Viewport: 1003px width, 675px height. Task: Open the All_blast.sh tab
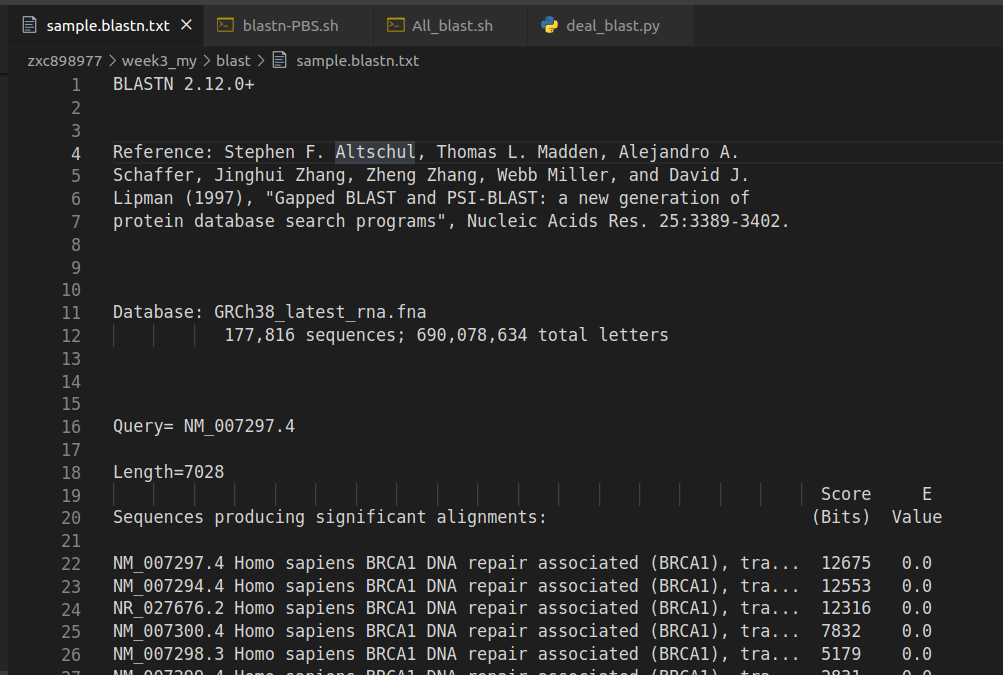[452, 26]
